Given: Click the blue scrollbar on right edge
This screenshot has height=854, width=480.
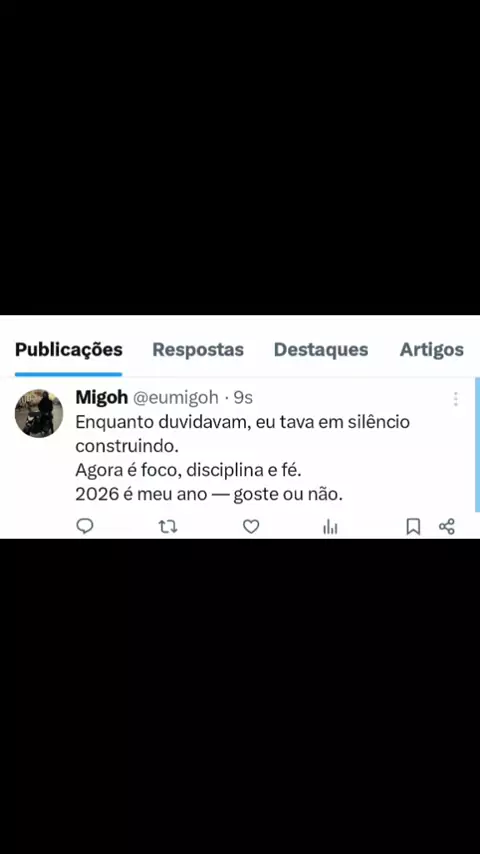Looking at the screenshot, I should pos(477,444).
